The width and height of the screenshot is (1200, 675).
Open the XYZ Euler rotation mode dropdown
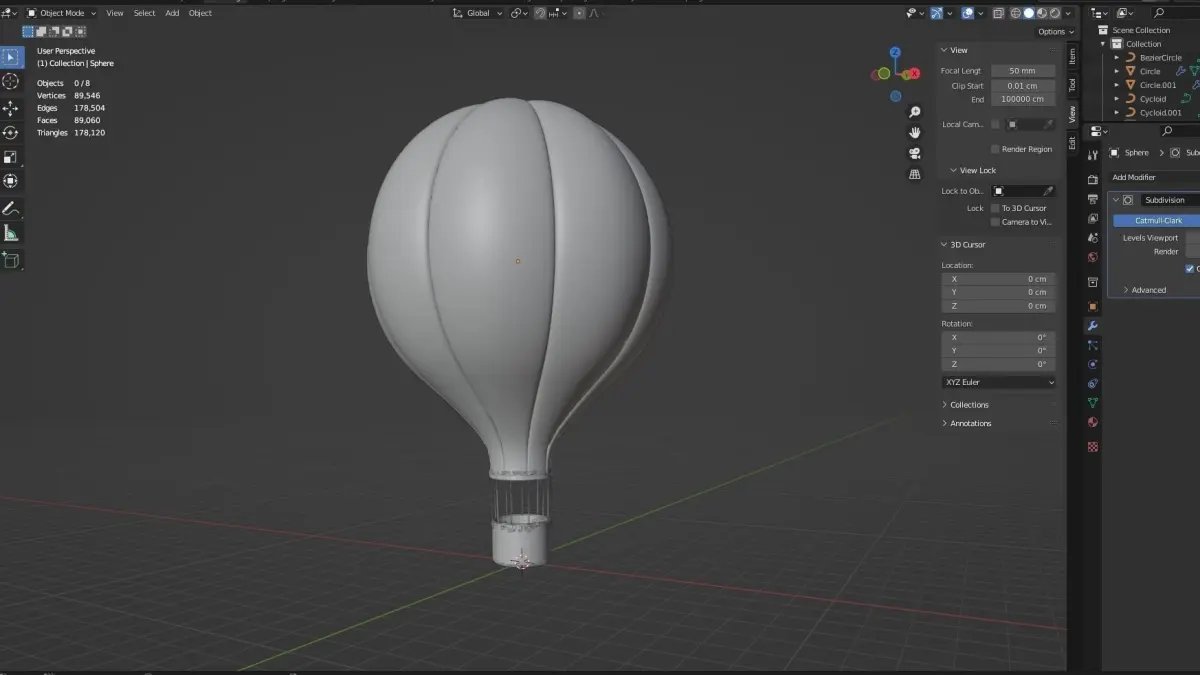point(999,382)
